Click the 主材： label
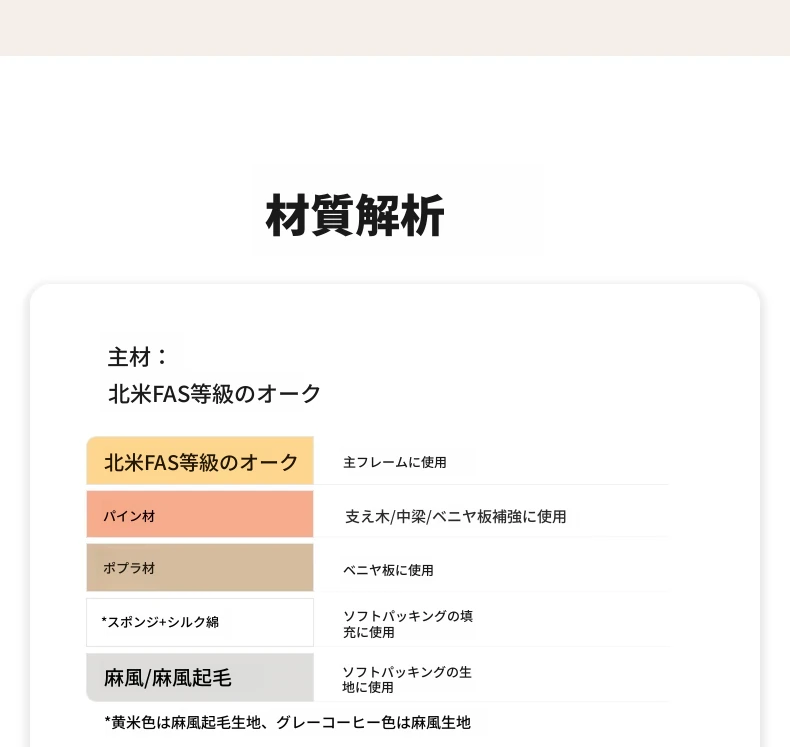The width and height of the screenshot is (790, 747). pyautogui.click(x=138, y=357)
